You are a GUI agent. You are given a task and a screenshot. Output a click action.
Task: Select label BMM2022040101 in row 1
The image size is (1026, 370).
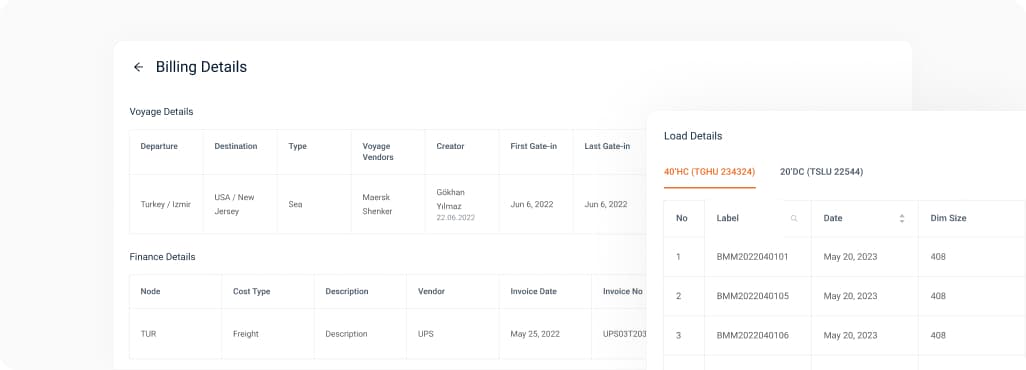tap(752, 257)
